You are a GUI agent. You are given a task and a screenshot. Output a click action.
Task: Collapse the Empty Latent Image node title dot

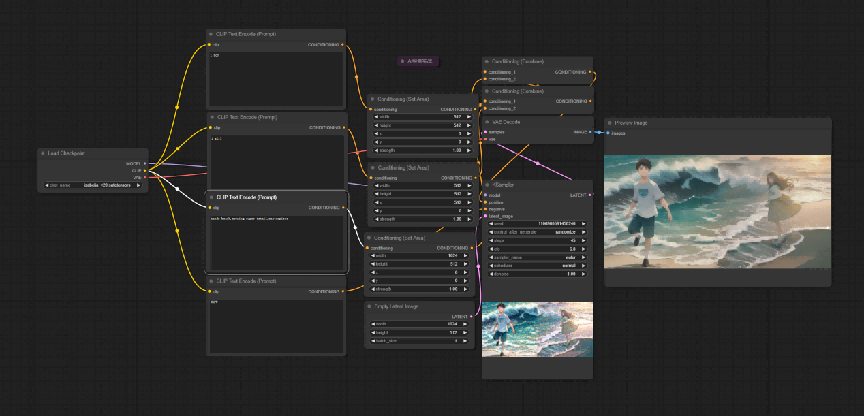point(369,306)
